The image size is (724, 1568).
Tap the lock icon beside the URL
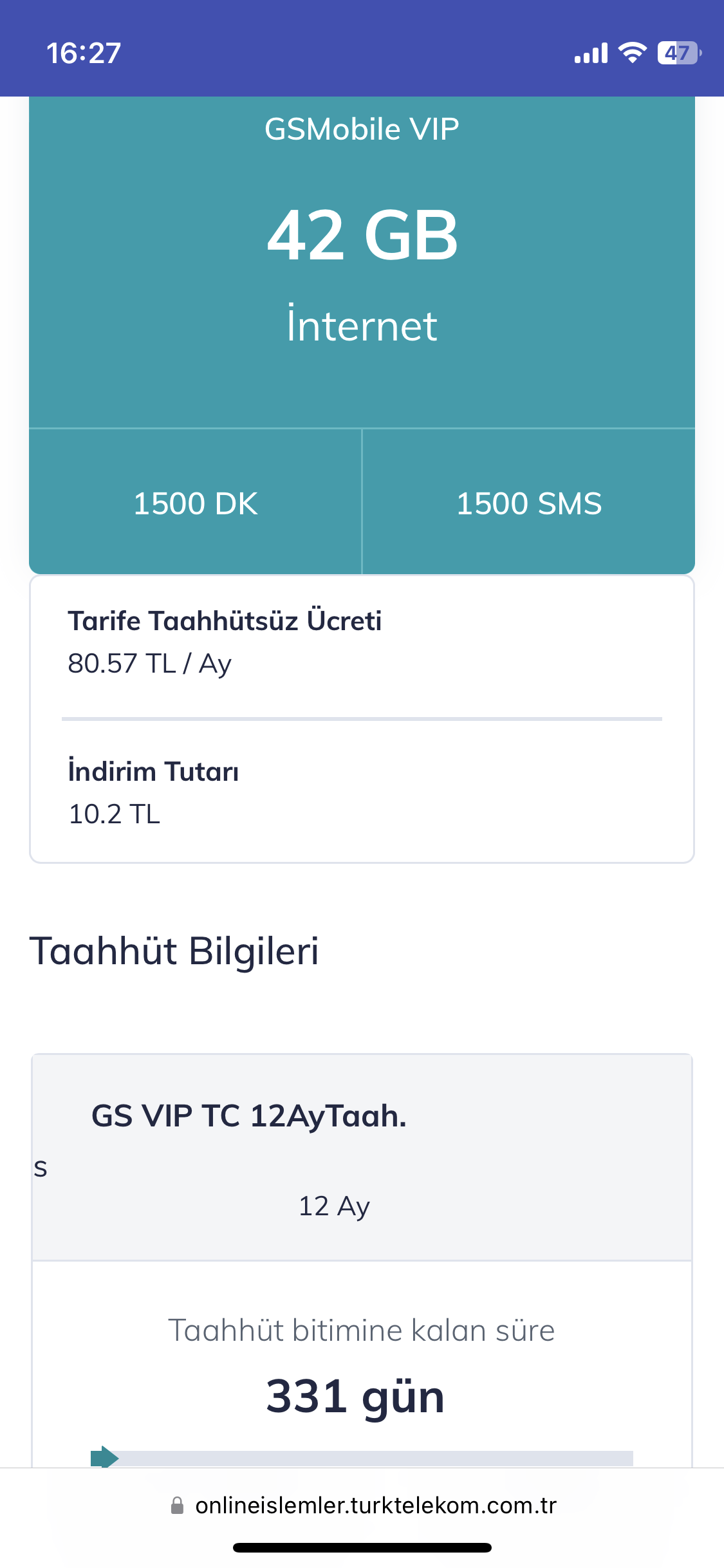pos(177,1505)
